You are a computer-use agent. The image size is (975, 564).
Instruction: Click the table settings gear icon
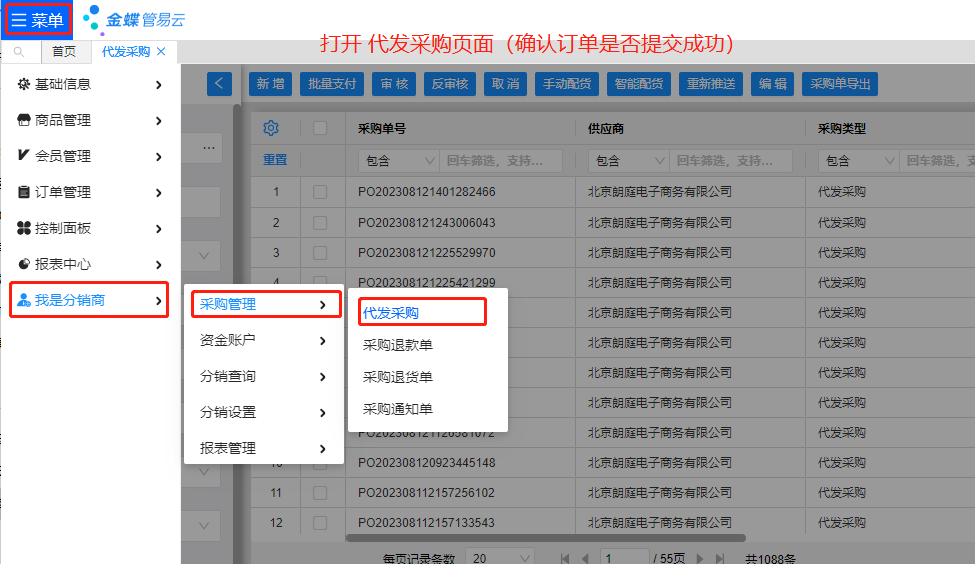[270, 128]
